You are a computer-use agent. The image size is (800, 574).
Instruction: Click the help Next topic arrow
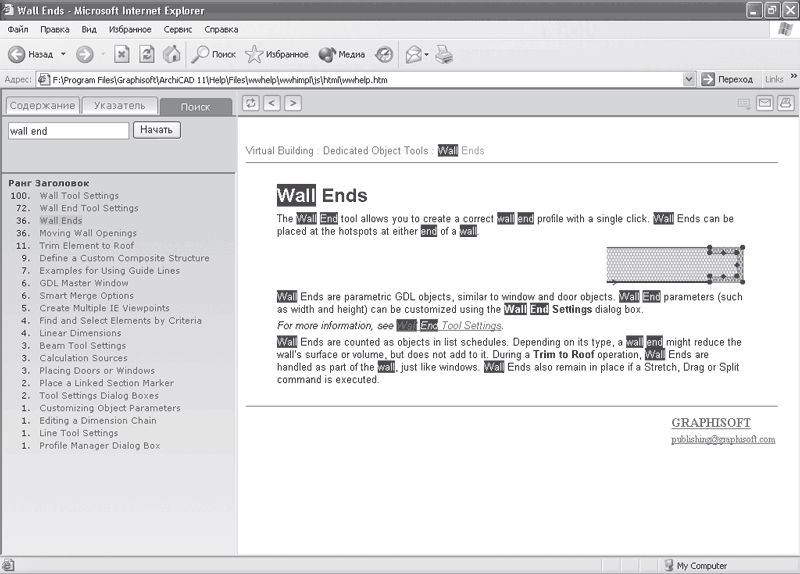pyautogui.click(x=292, y=102)
